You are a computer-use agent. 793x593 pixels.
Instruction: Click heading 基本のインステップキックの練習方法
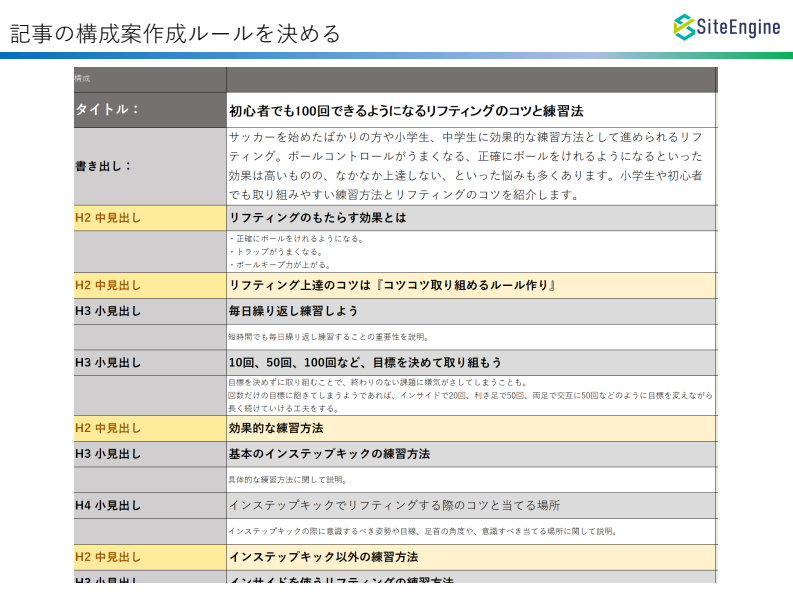pos(329,454)
